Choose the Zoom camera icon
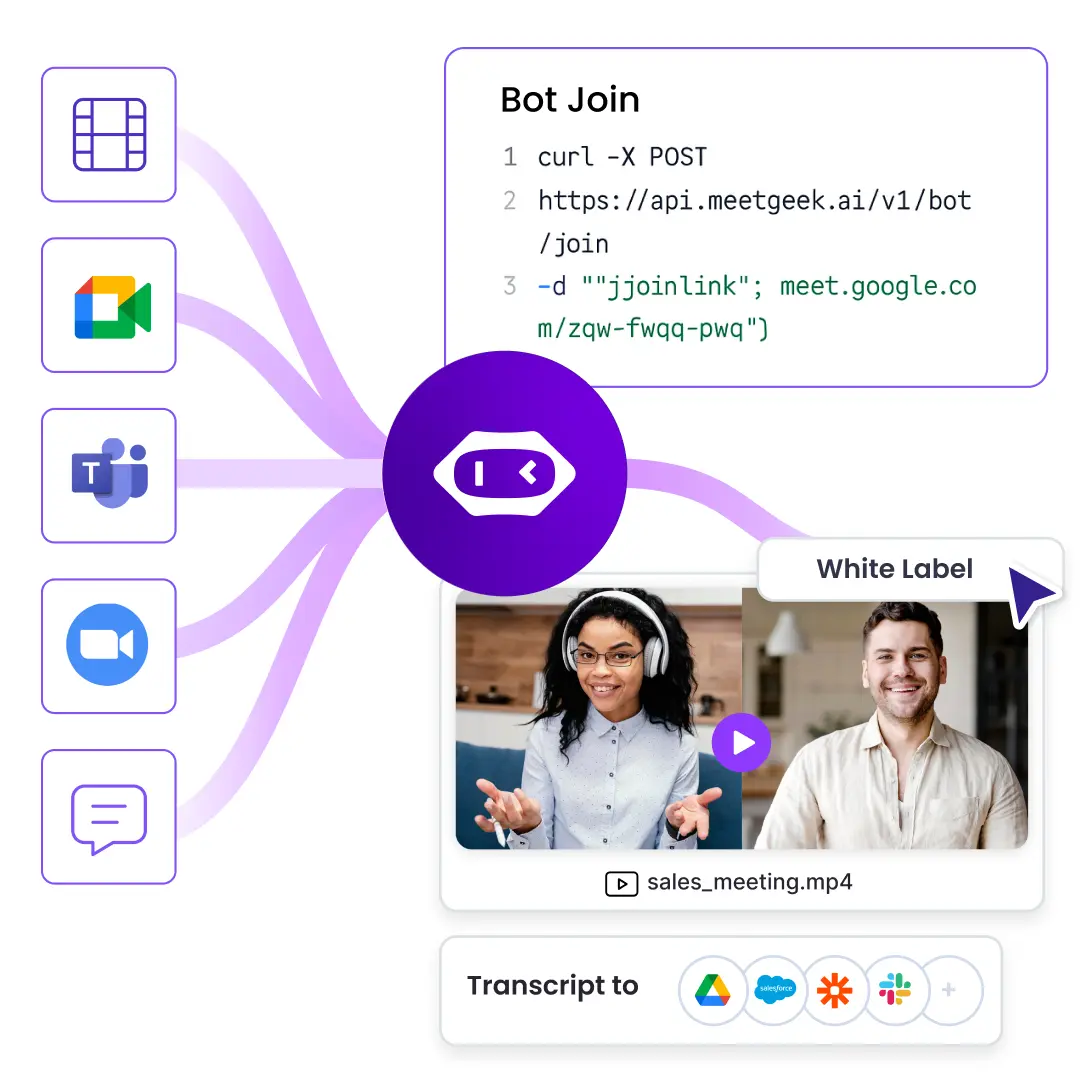The height and width of the screenshot is (1080, 1080). pos(108,645)
